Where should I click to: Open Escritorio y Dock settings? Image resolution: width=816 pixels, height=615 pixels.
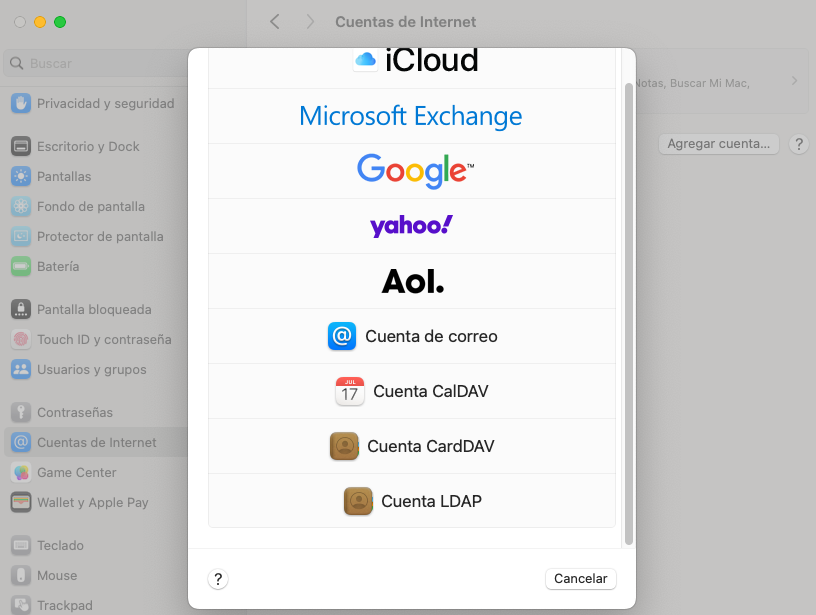click(88, 146)
